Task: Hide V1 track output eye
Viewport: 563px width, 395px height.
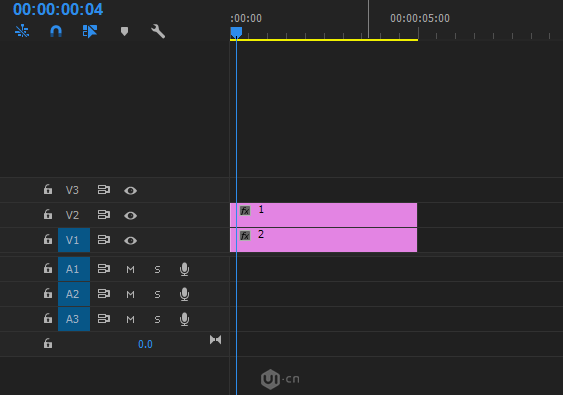Action: (130, 240)
